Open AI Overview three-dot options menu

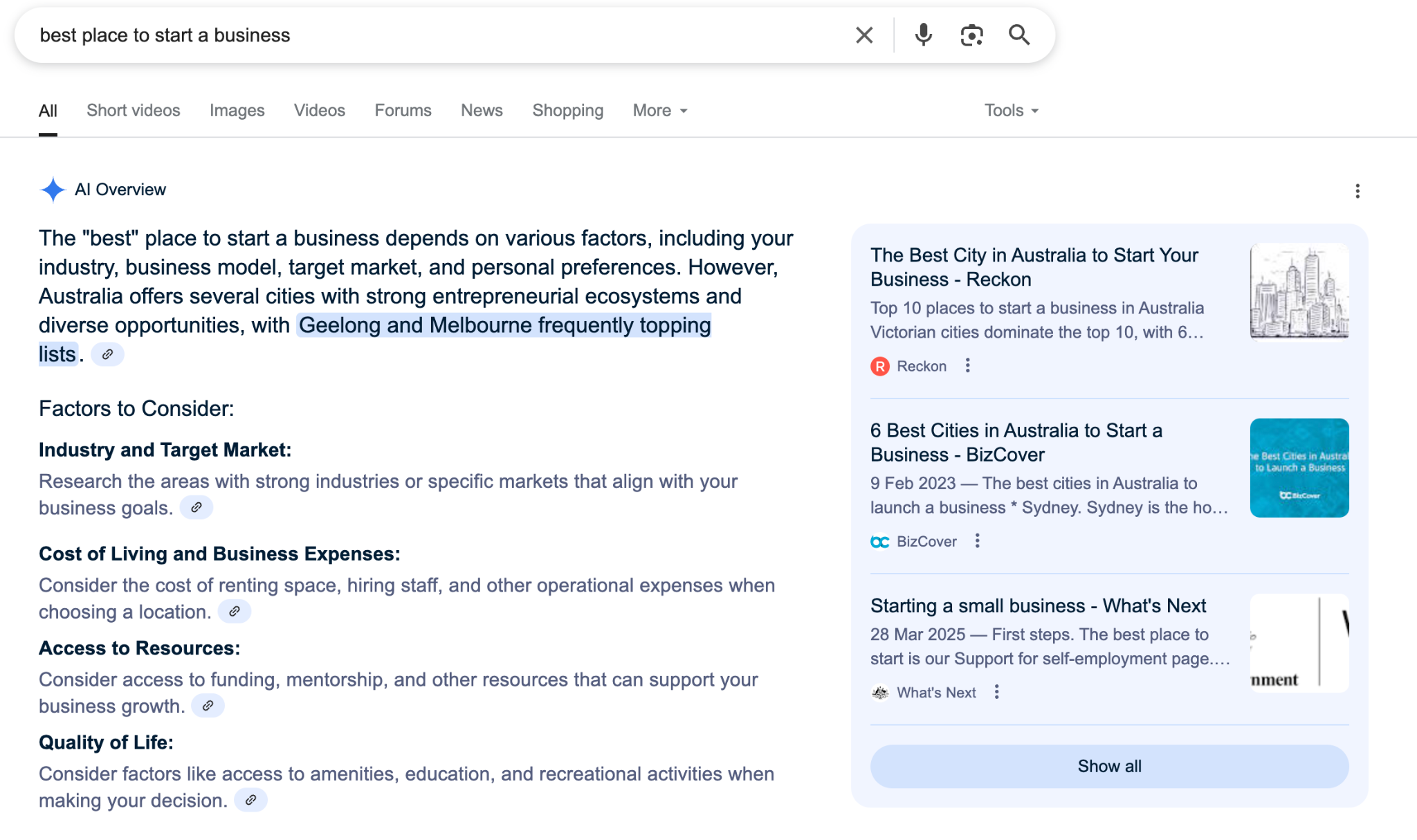(1357, 191)
